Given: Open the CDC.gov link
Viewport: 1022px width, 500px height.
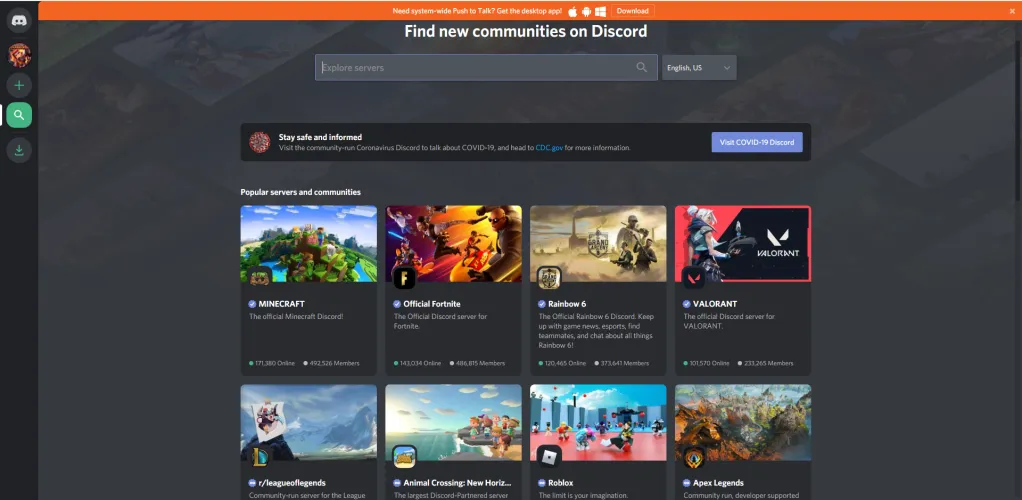Looking at the screenshot, I should tap(549, 148).
